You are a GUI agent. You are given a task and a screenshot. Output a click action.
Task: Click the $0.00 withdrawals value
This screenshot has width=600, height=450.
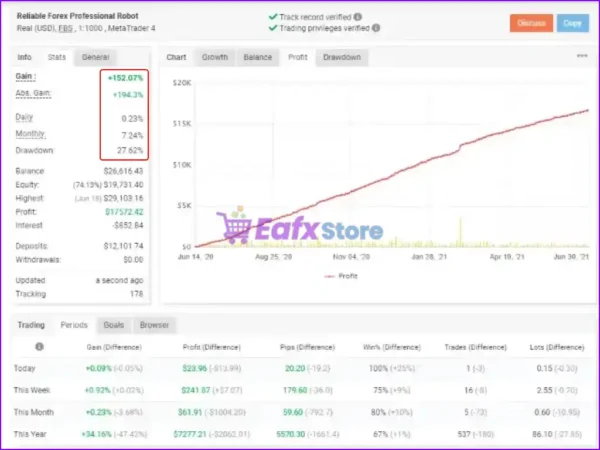(x=133, y=259)
